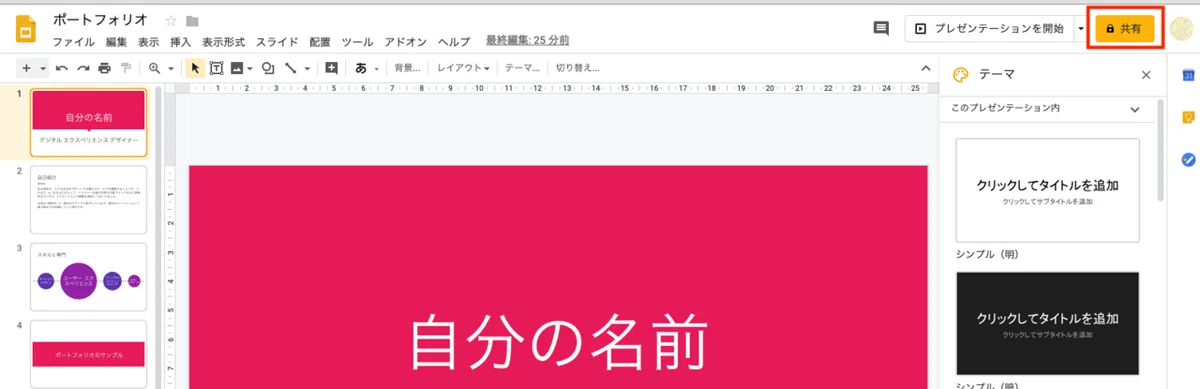Expand new slide layout dropdown arrow
Image resolution: width=1200 pixels, height=389 pixels.
(42, 69)
